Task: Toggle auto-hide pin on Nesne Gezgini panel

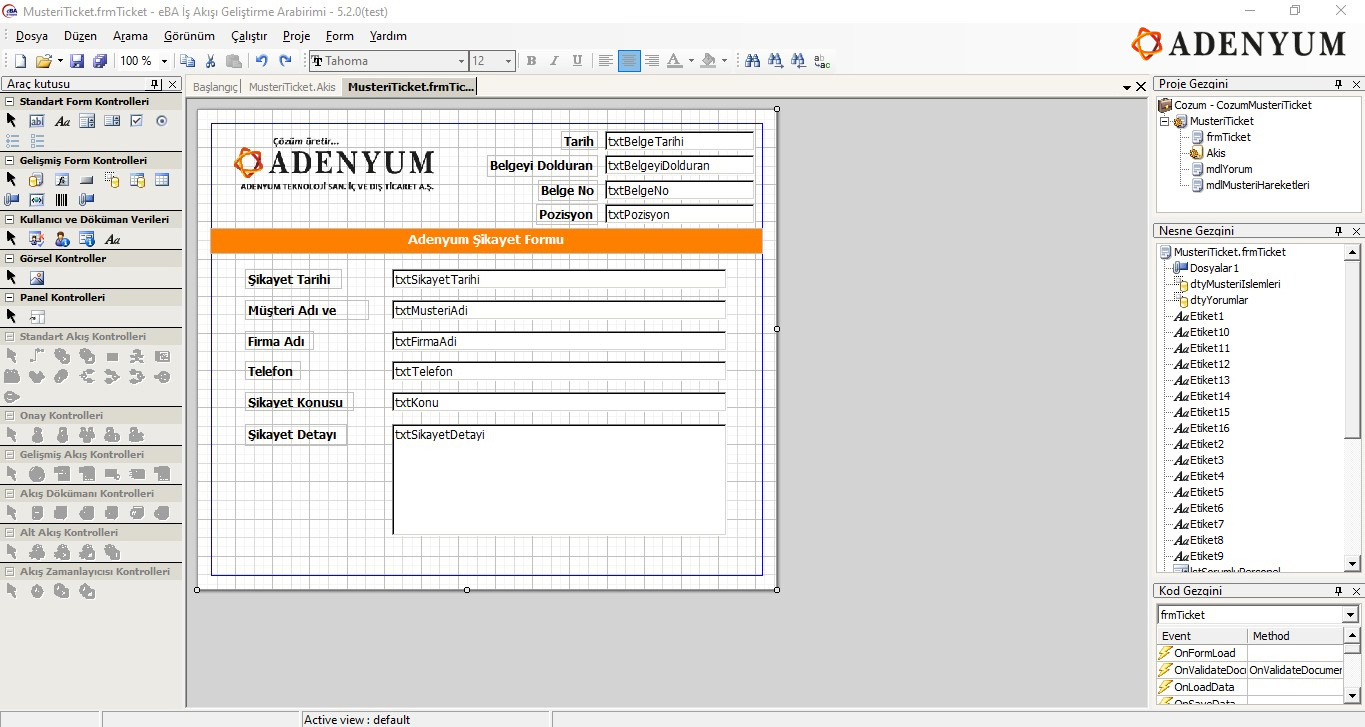Action: [1338, 231]
